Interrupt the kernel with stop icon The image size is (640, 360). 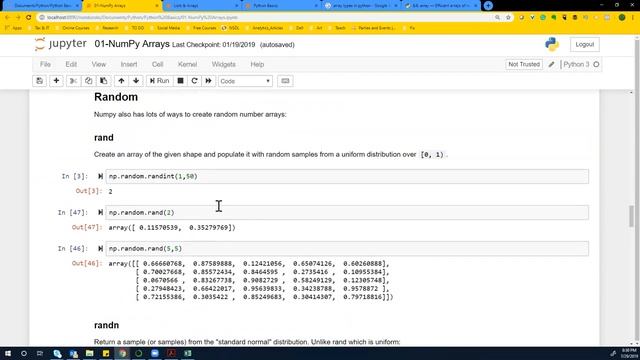pos(180,81)
